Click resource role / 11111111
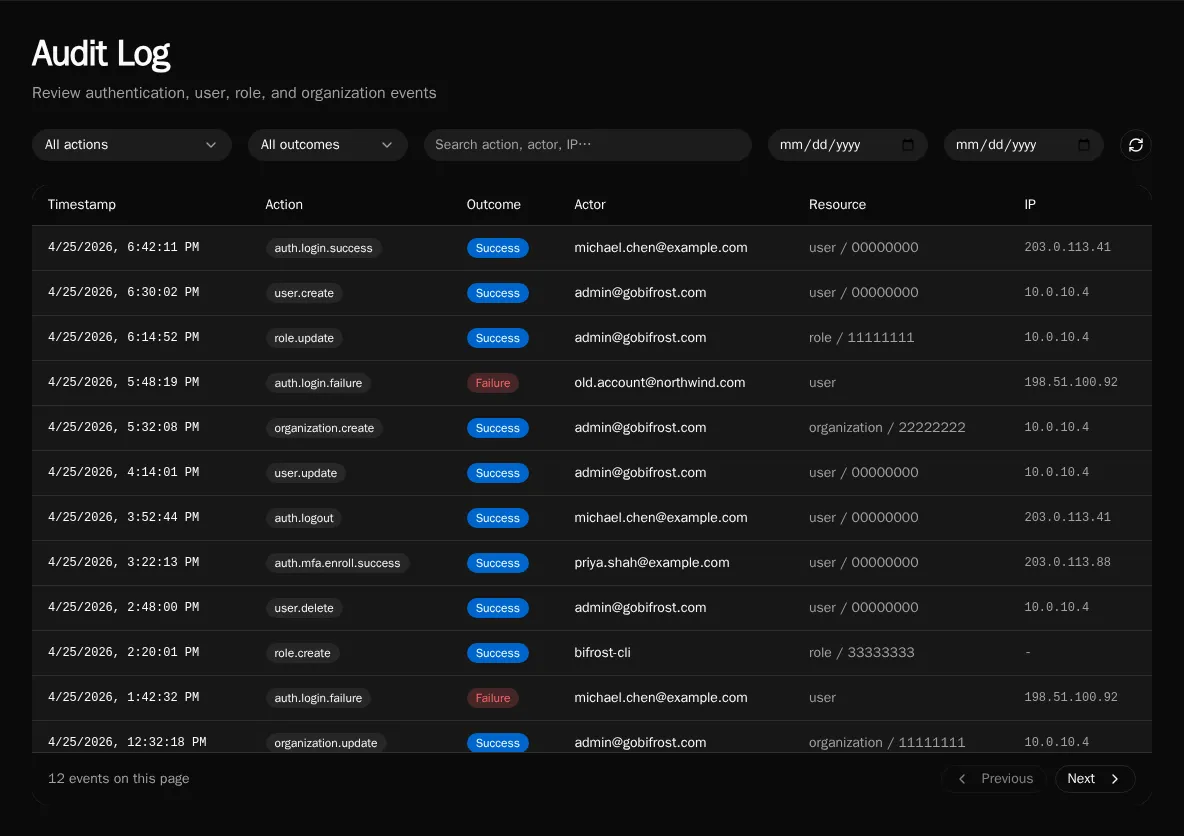1184x836 pixels. pyautogui.click(x=861, y=338)
